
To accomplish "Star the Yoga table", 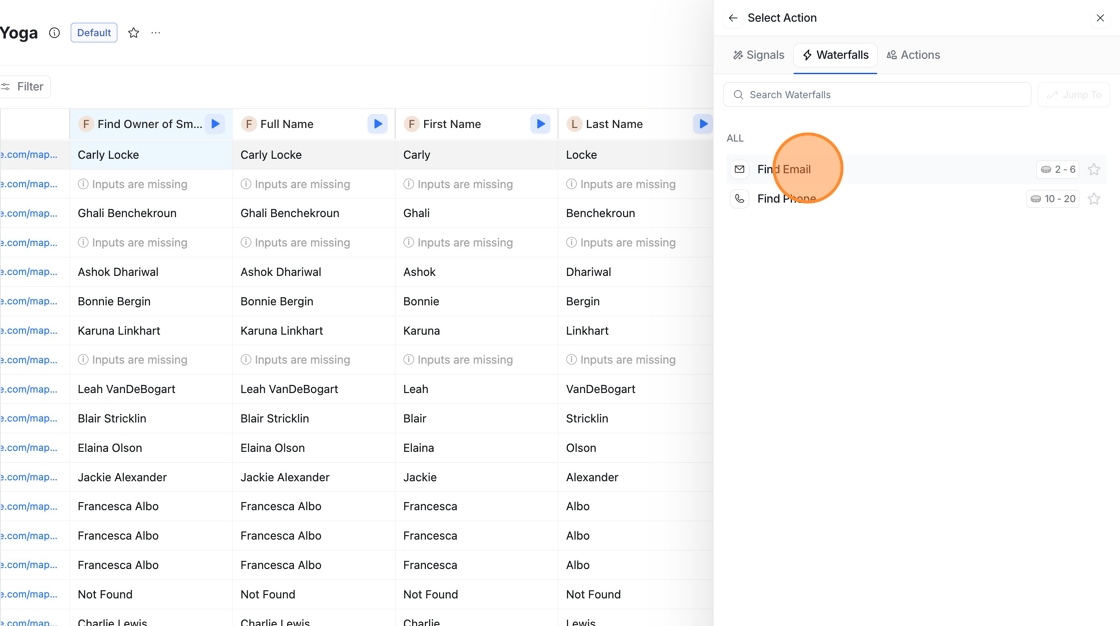I will pos(134,33).
